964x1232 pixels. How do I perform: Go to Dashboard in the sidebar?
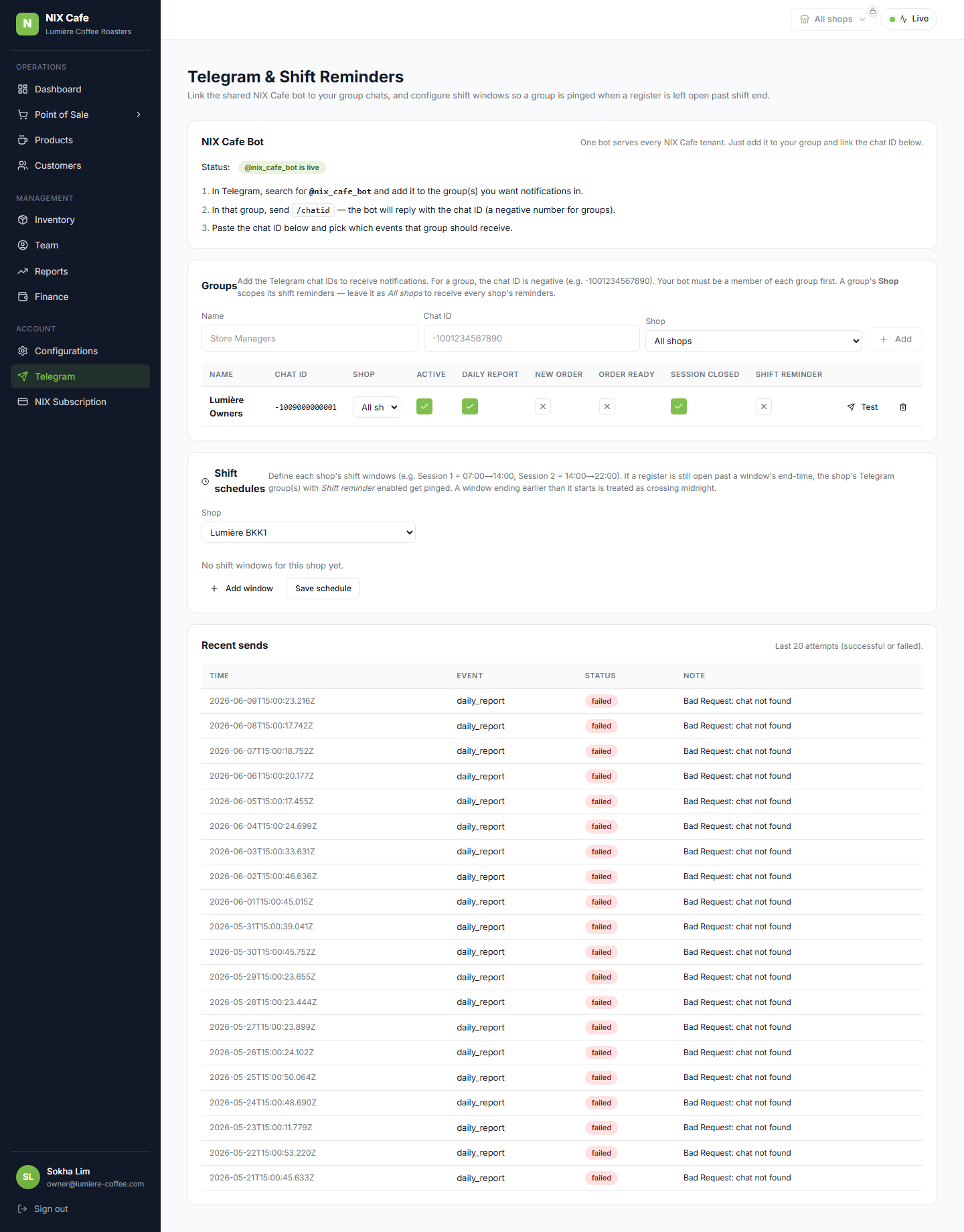pyautogui.click(x=80, y=89)
